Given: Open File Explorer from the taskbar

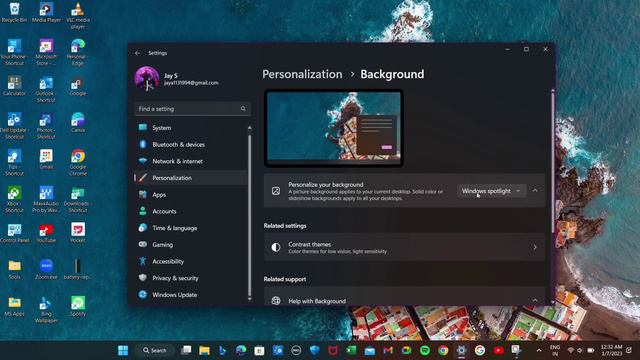Looking at the screenshot, I should [204, 350].
